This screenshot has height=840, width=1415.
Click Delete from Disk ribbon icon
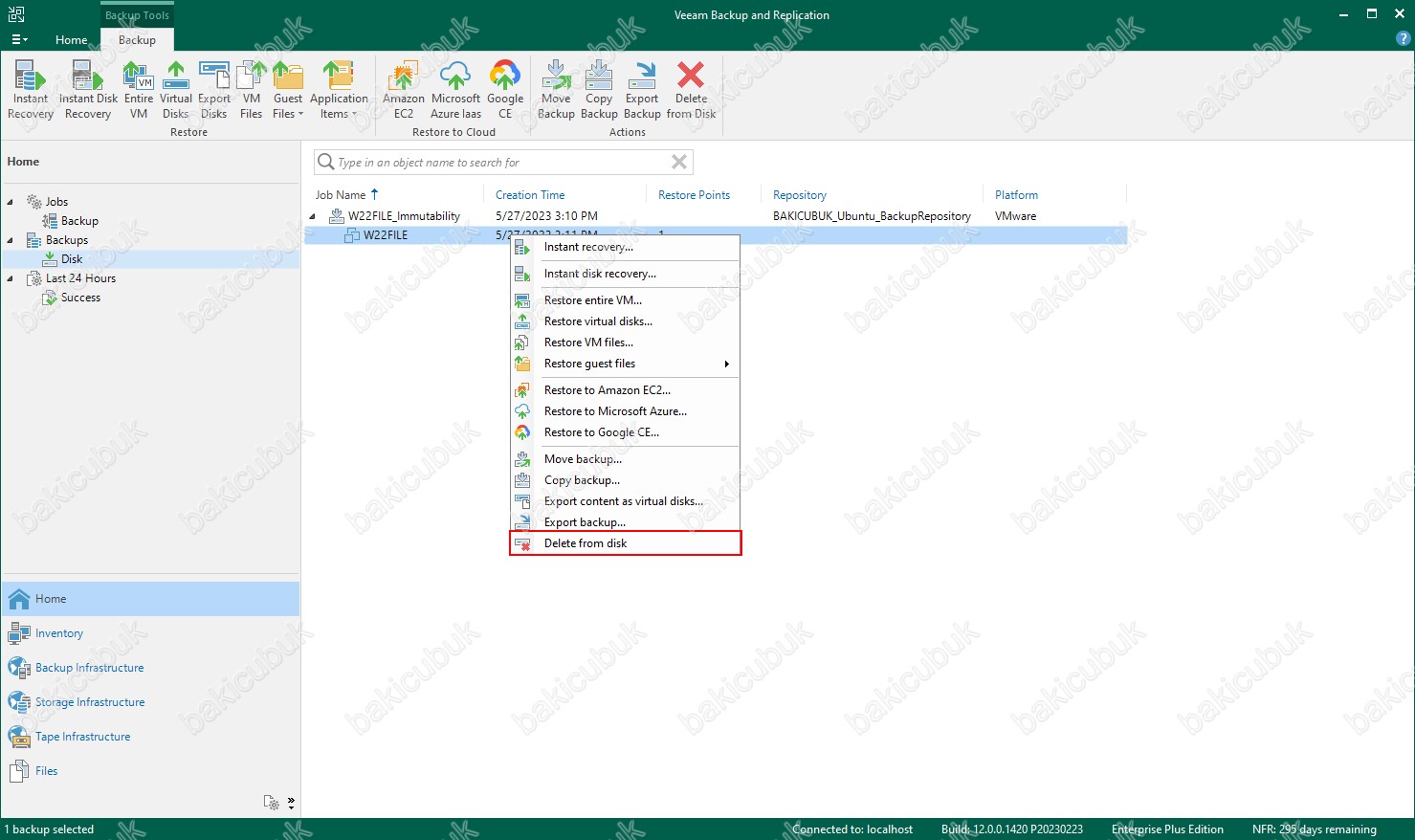pos(691,90)
